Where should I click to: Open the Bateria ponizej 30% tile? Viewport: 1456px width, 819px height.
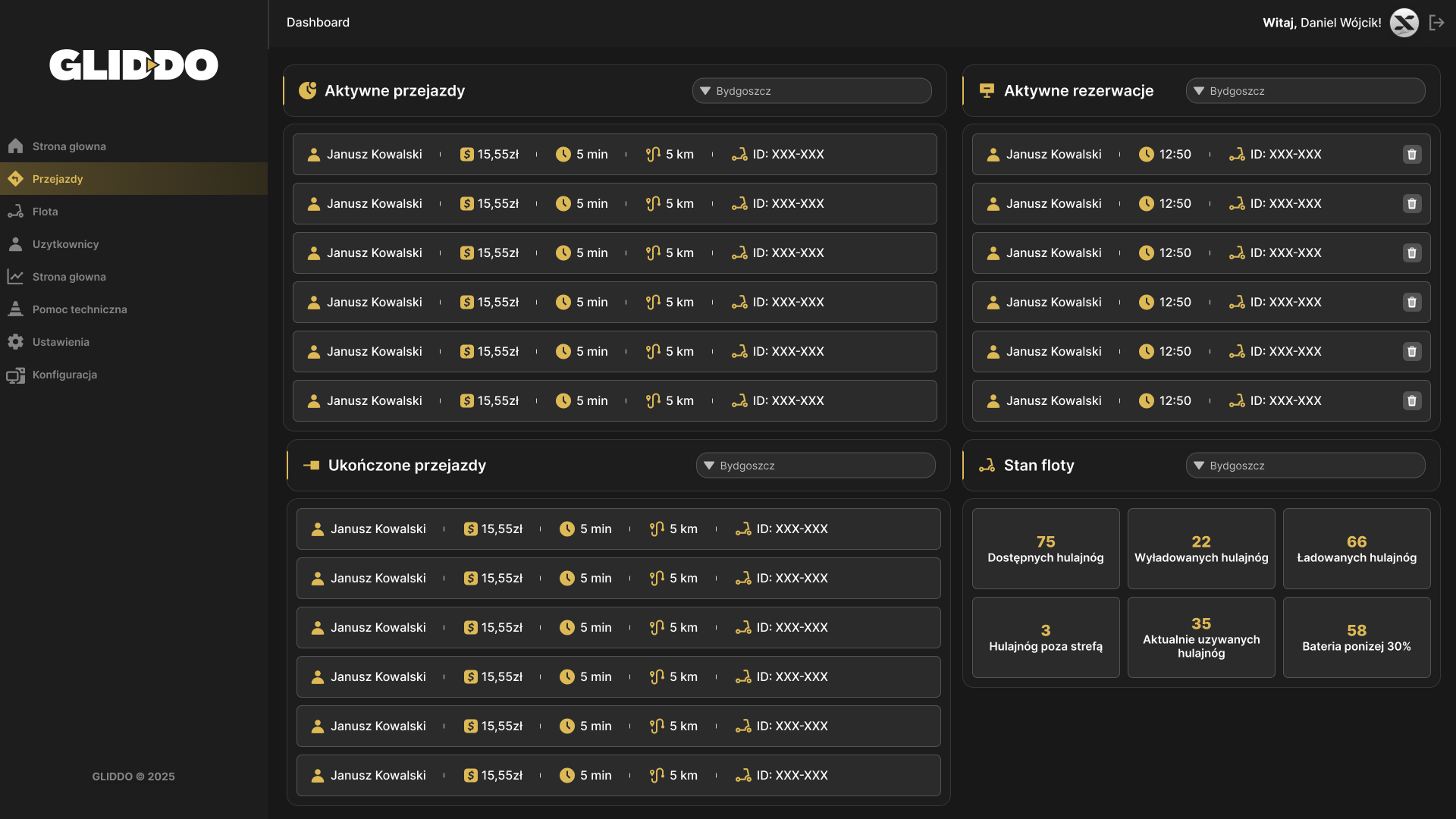pos(1356,638)
